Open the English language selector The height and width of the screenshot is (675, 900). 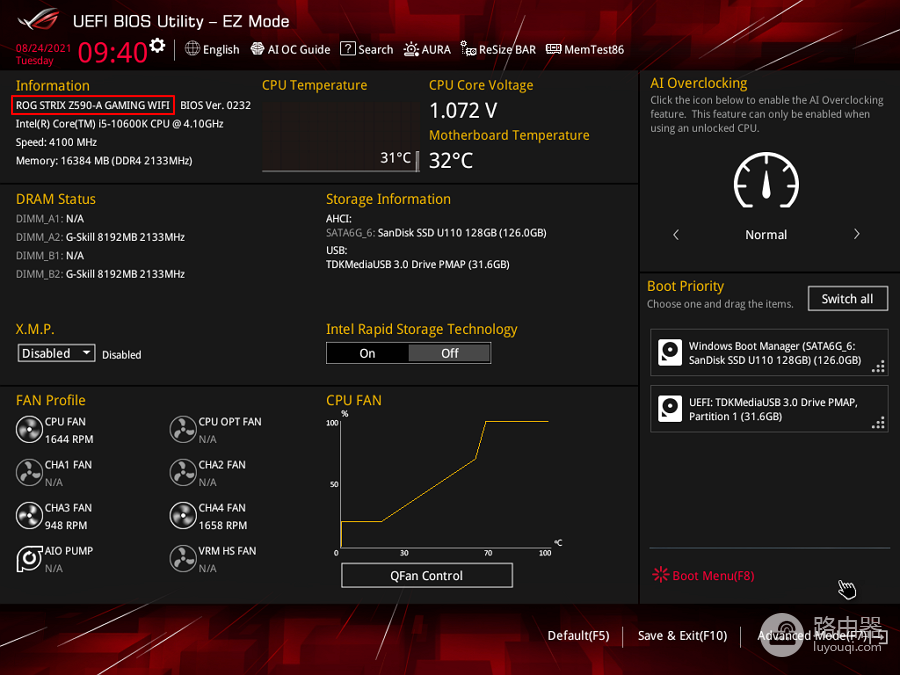(212, 49)
